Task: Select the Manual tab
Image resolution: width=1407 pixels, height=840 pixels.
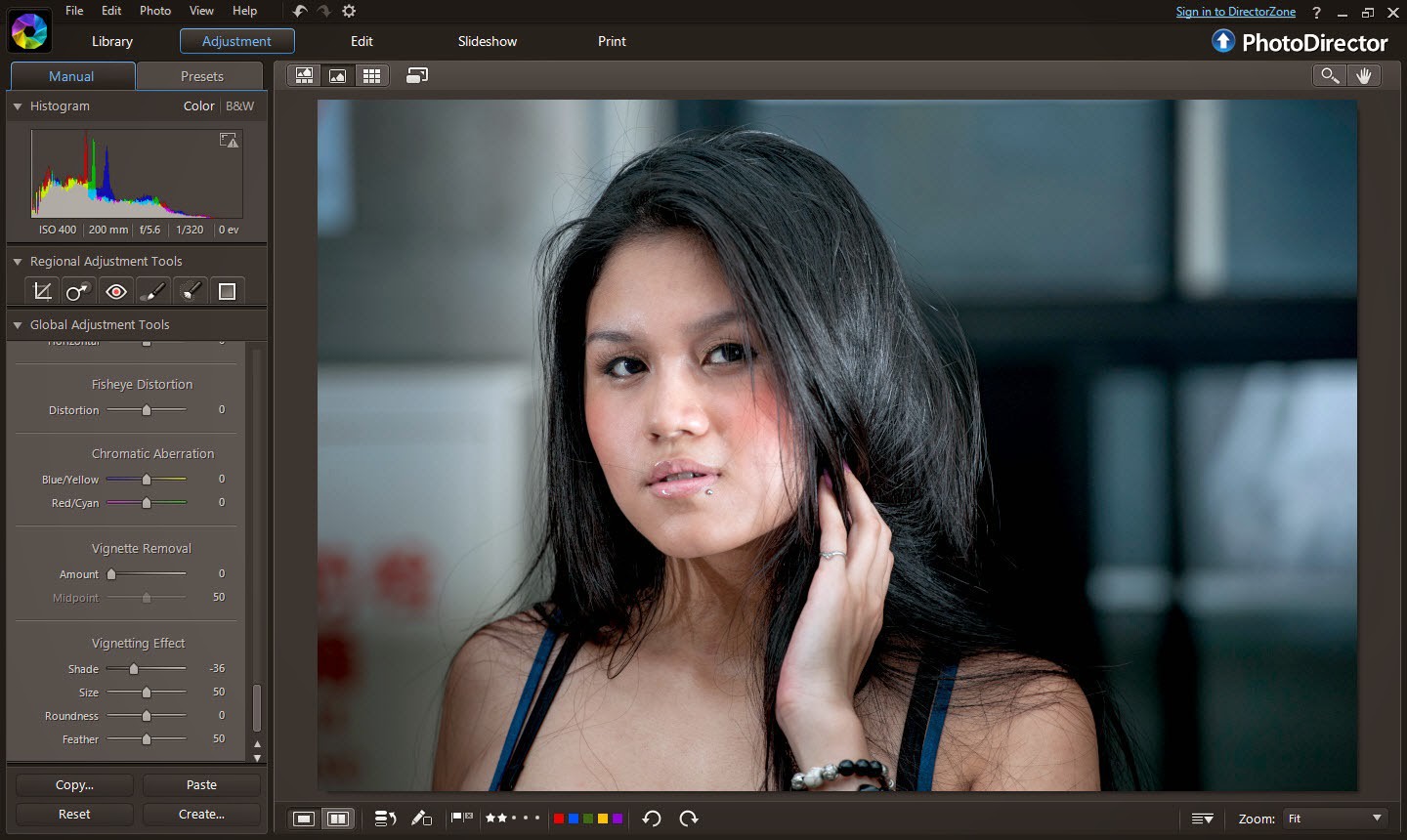Action: pos(71,76)
